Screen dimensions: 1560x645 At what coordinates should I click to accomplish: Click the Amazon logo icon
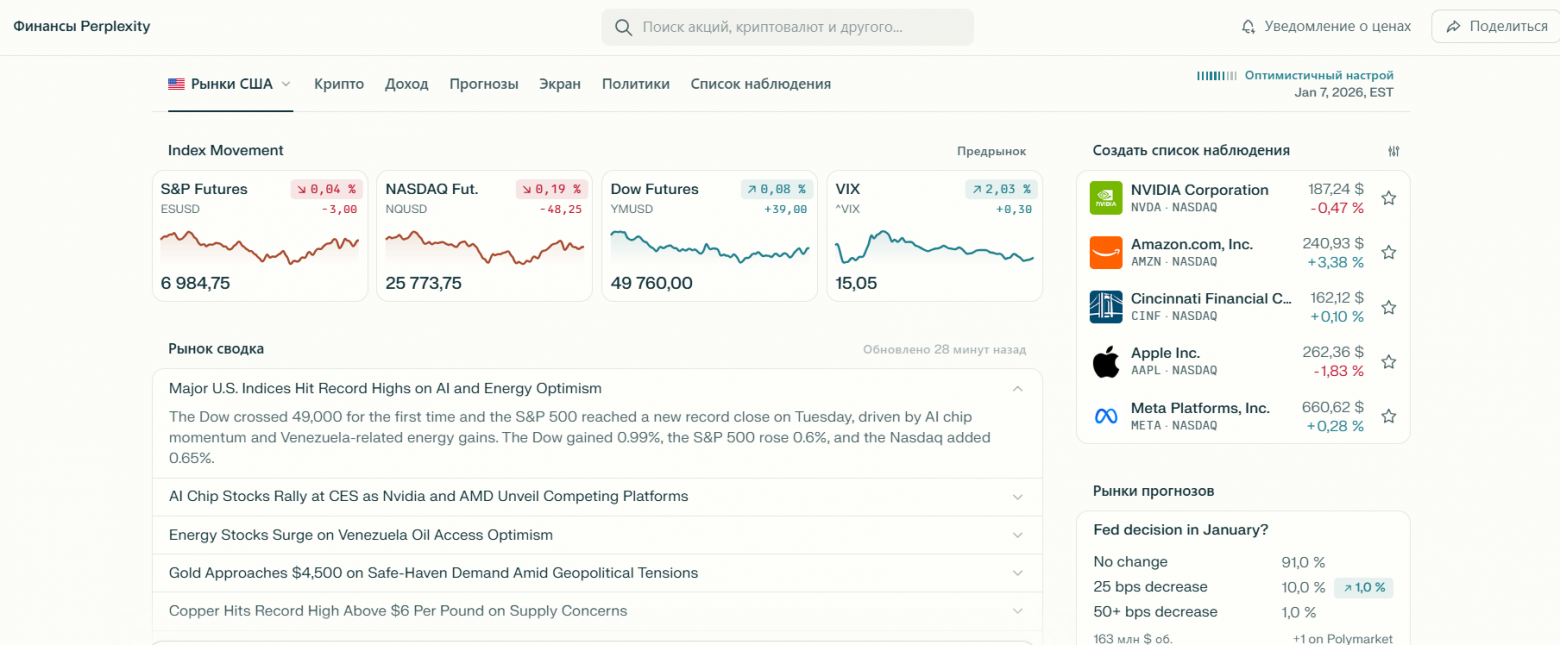coord(1106,252)
